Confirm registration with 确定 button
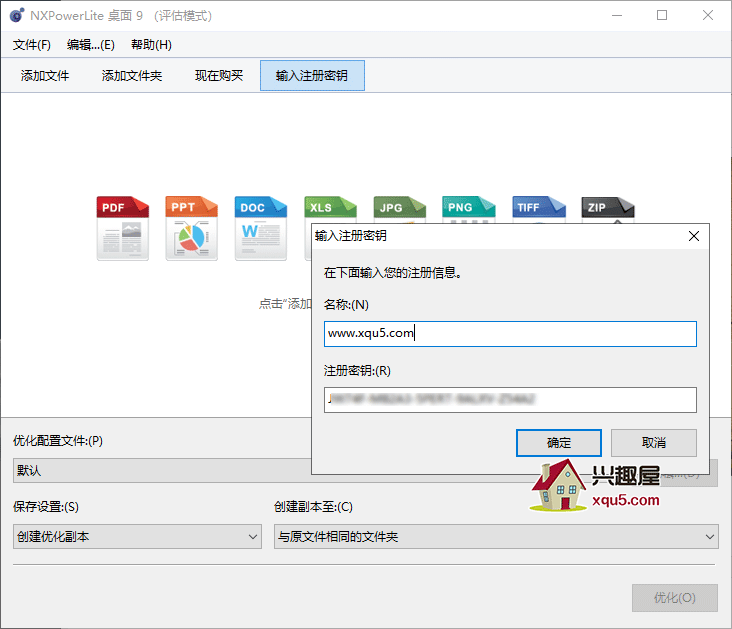 (x=559, y=443)
